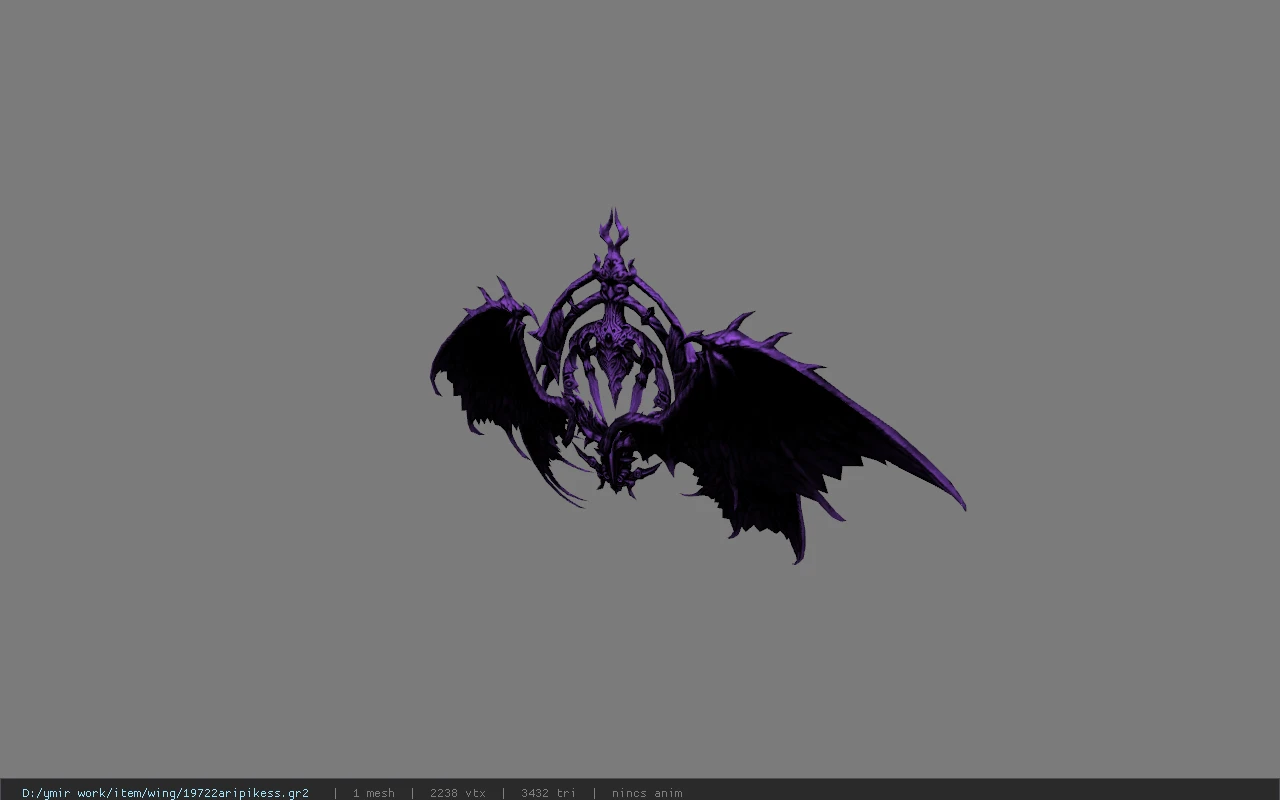Click the 'nincs anim' status entry
The width and height of the screenshot is (1280, 800).
coord(647,793)
